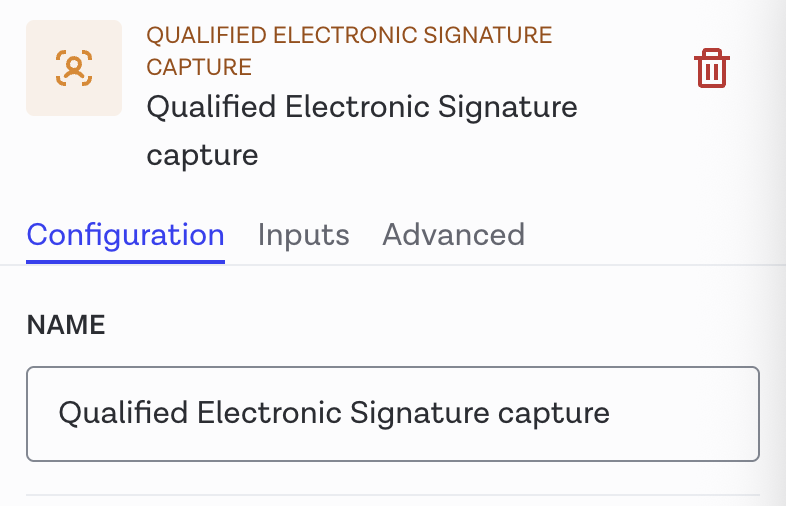Return to the blue underlined Configuration tab
Screen dimensions: 786x506
coord(125,235)
